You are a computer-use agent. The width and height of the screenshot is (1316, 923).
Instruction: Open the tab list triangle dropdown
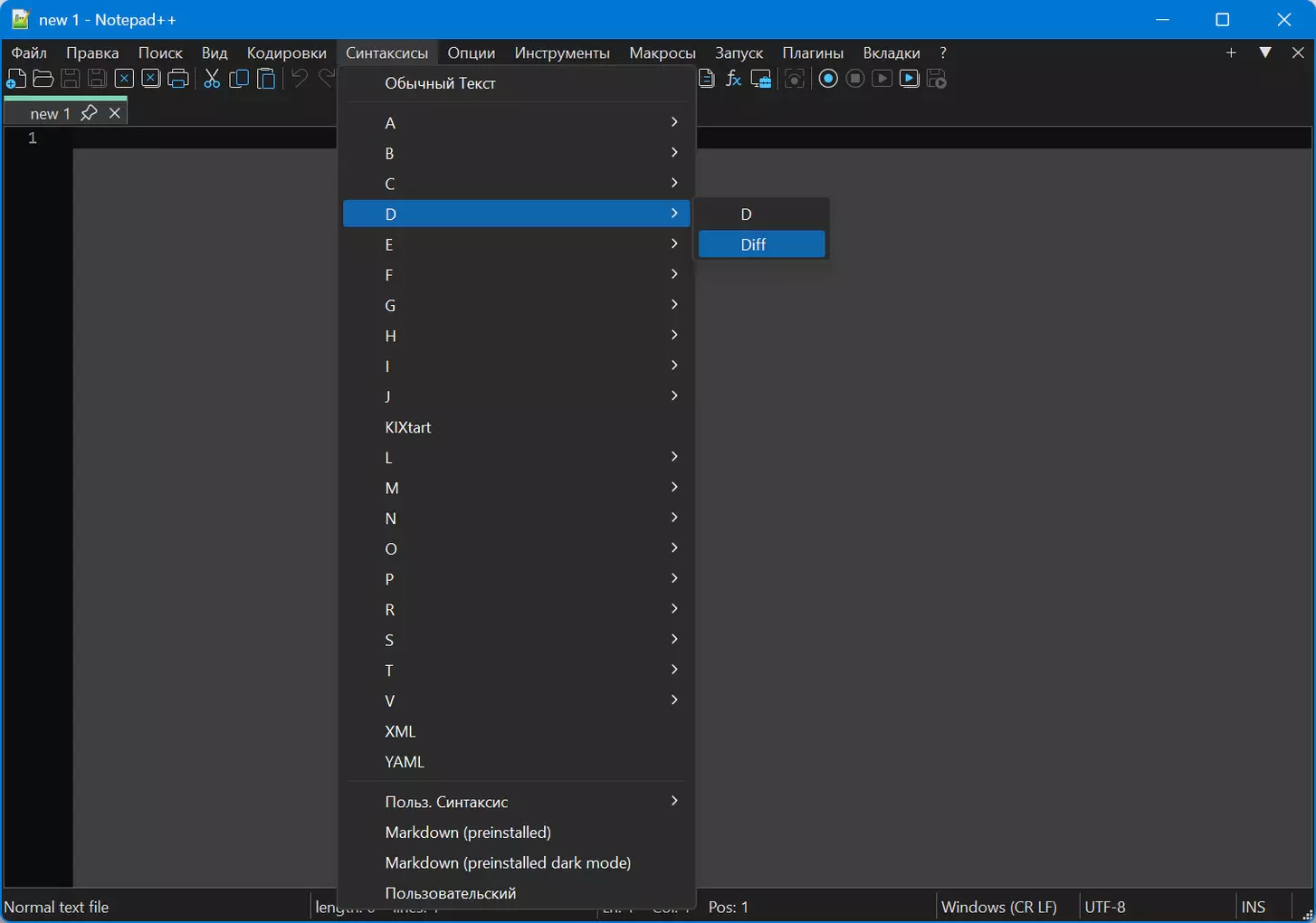point(1265,52)
